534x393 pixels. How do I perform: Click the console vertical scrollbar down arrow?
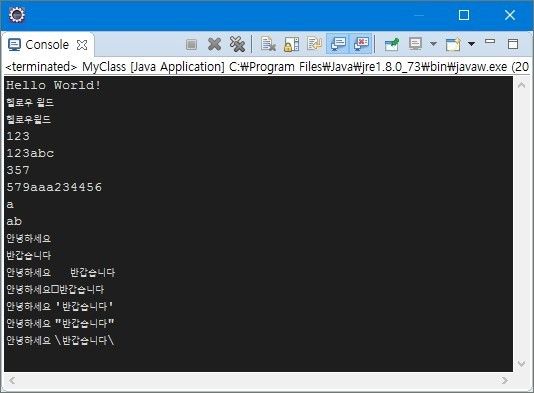(x=521, y=364)
